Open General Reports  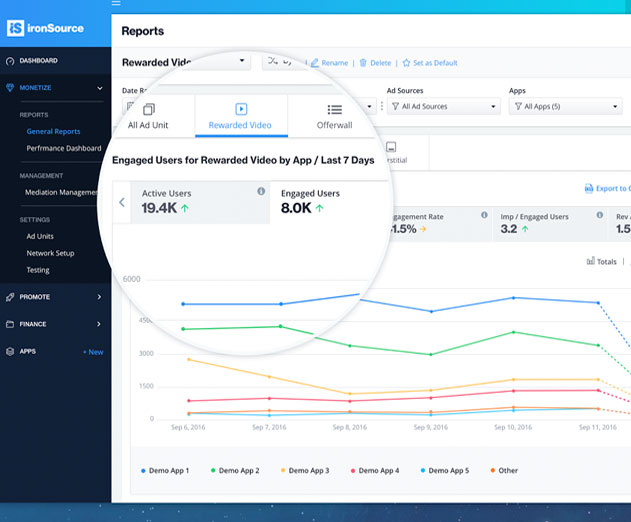tap(53, 132)
